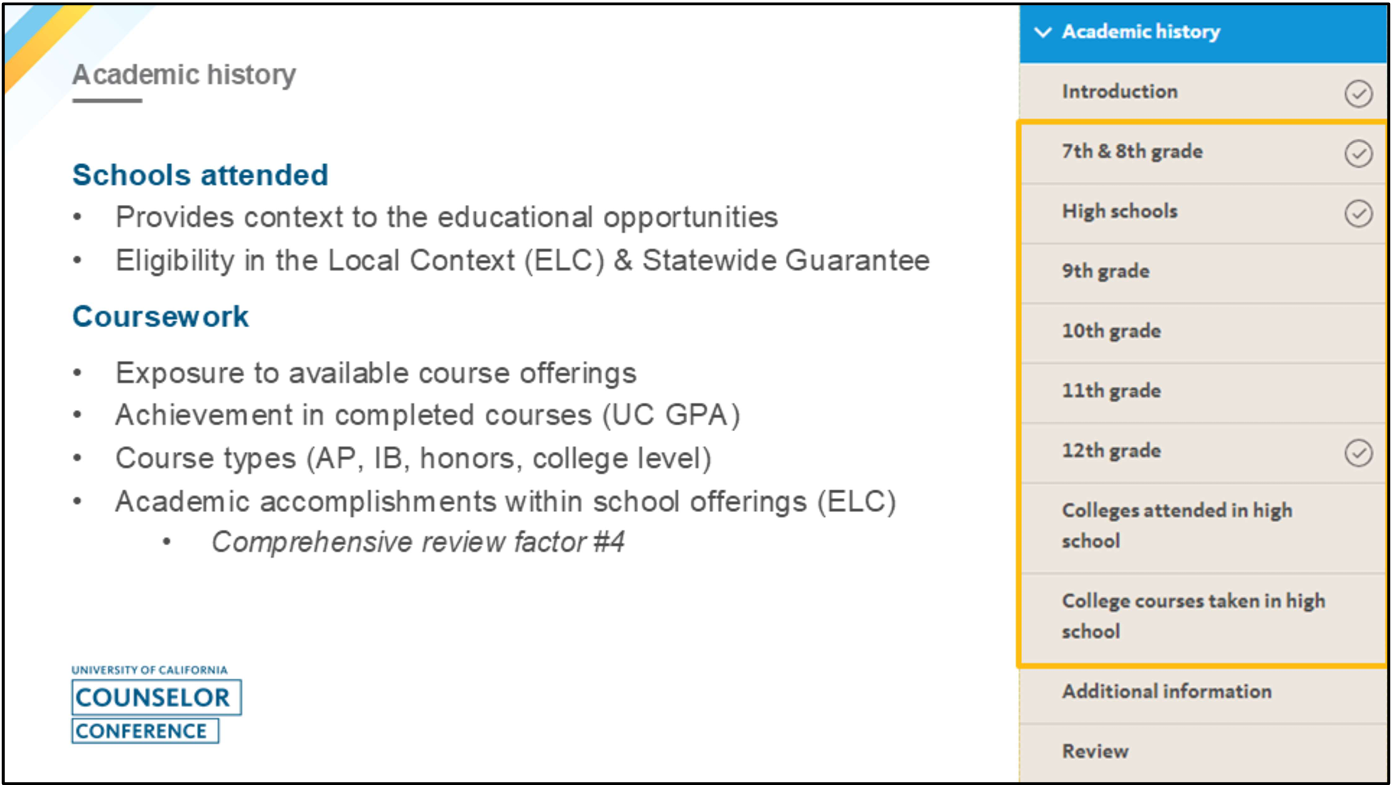Click the Academic history sidebar header
This screenshot has height=789, width=1398.
pyautogui.click(x=1140, y=32)
